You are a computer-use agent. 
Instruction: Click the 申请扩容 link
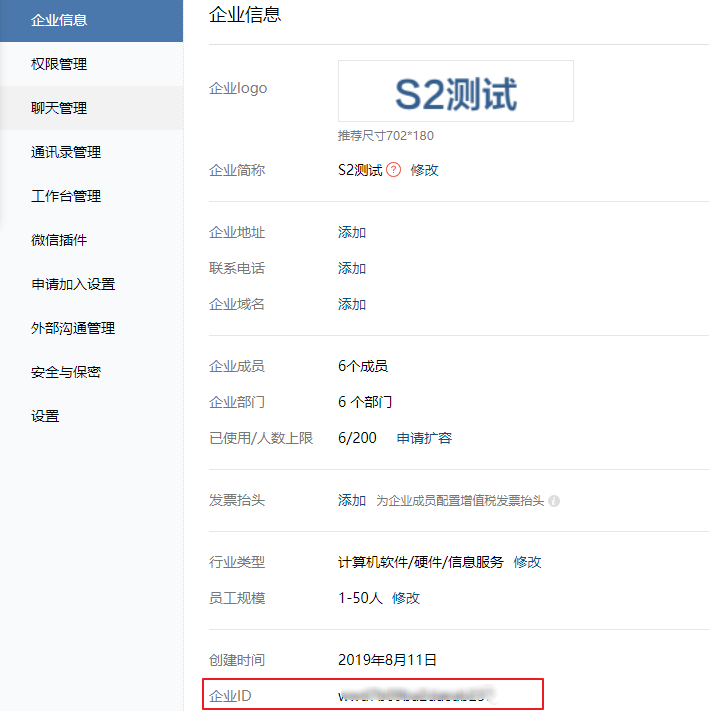424,438
